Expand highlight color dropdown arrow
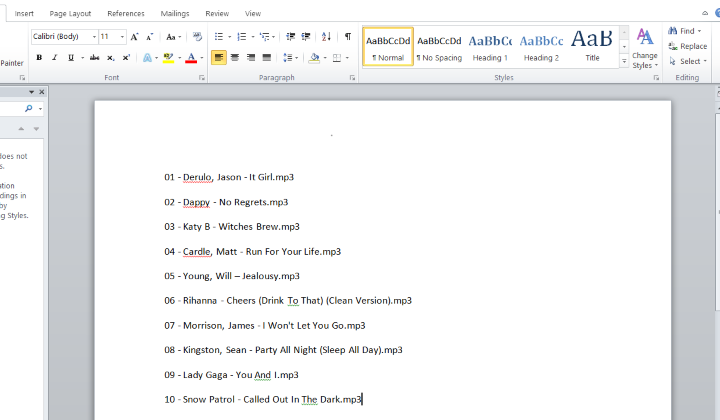 (x=180, y=58)
